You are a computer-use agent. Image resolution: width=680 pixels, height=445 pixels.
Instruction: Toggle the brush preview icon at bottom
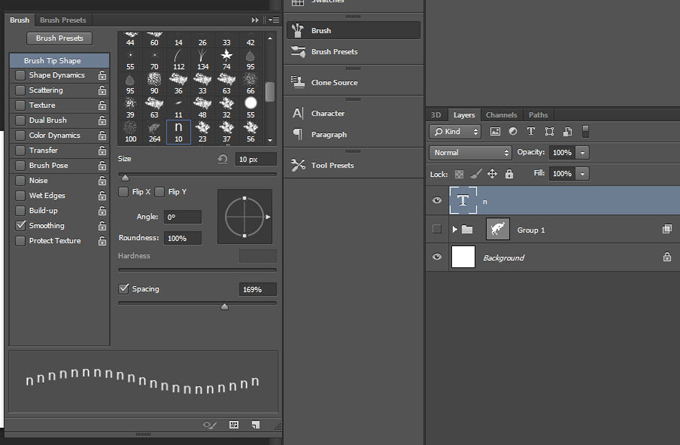[210, 425]
